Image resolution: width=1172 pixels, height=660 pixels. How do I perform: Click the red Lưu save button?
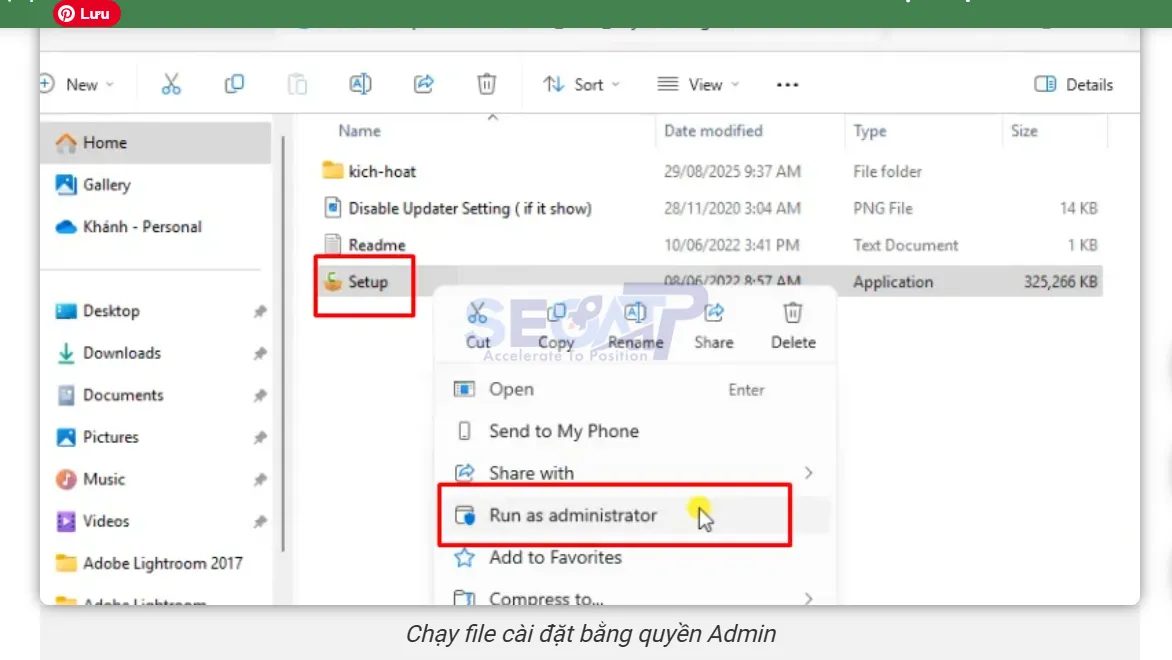pyautogui.click(x=85, y=14)
